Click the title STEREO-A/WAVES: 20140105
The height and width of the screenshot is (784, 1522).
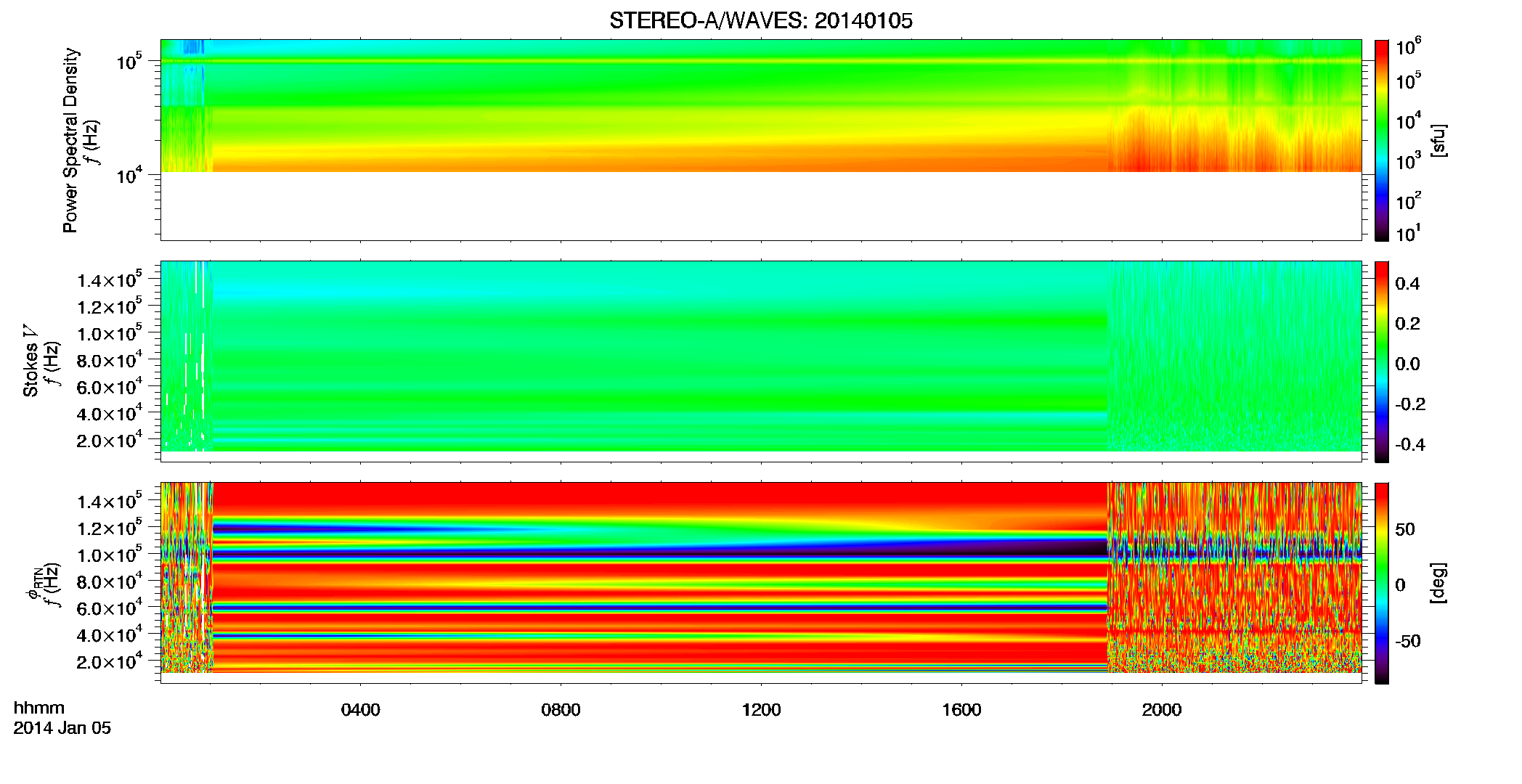[x=761, y=21]
